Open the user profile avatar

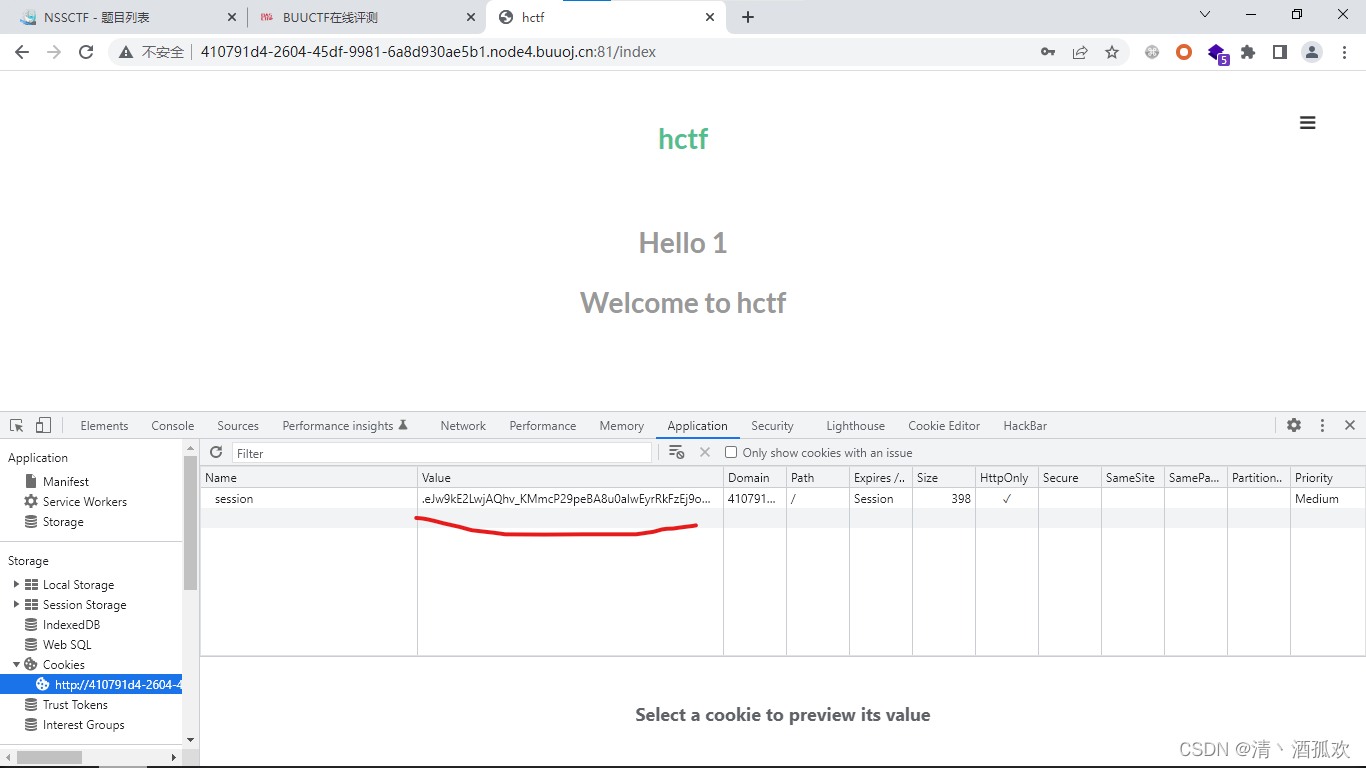pos(1312,52)
